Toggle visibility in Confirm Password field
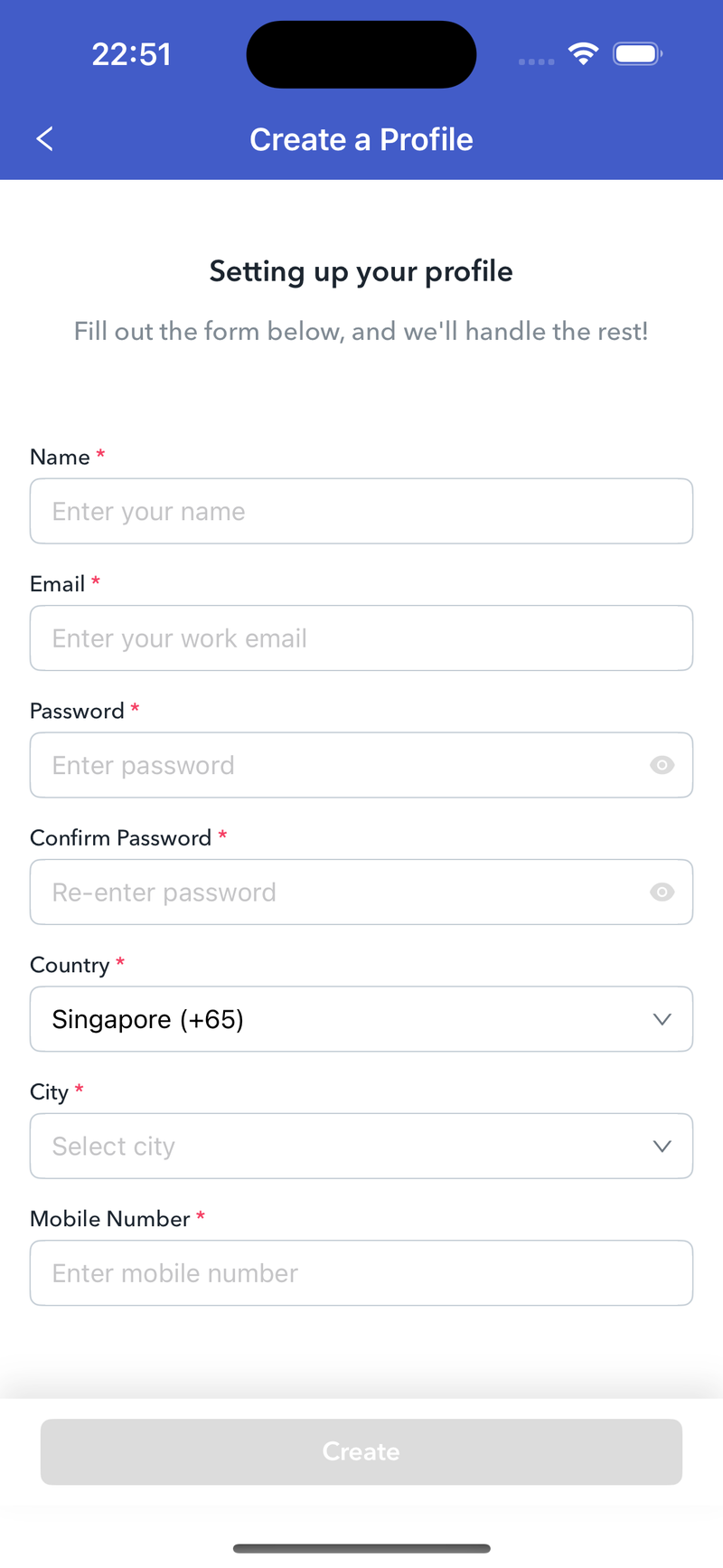 coord(662,893)
